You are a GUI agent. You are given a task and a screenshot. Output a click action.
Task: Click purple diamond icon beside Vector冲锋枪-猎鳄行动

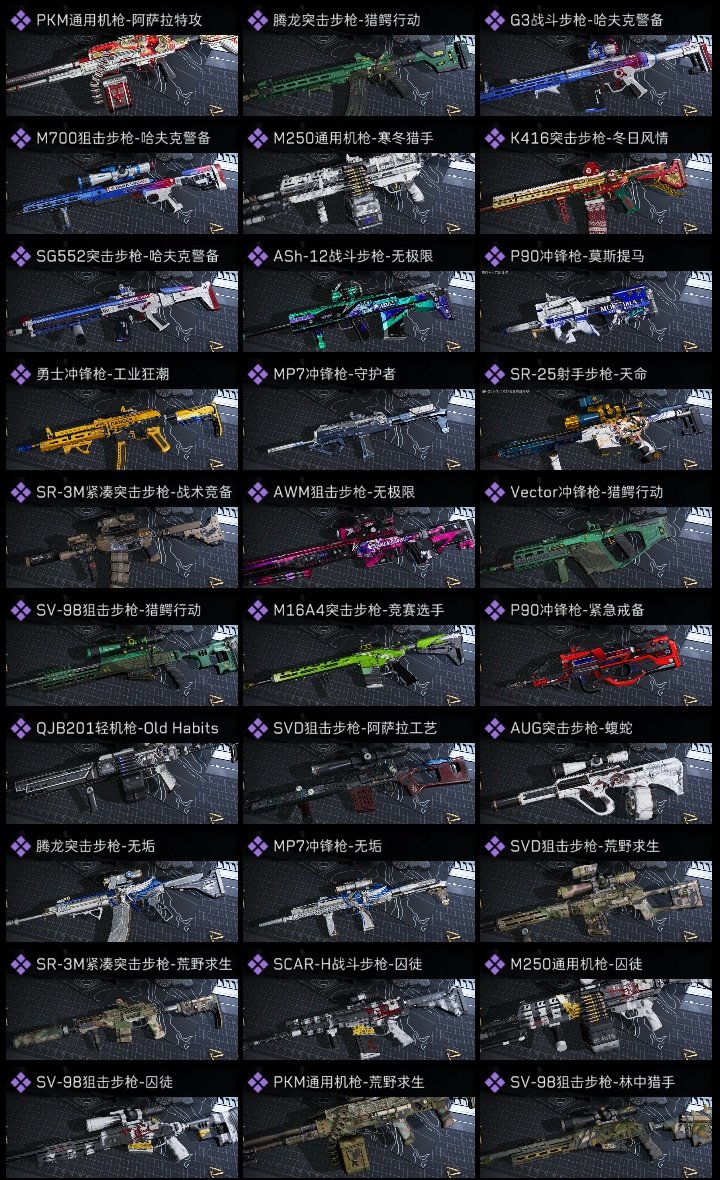[494, 492]
